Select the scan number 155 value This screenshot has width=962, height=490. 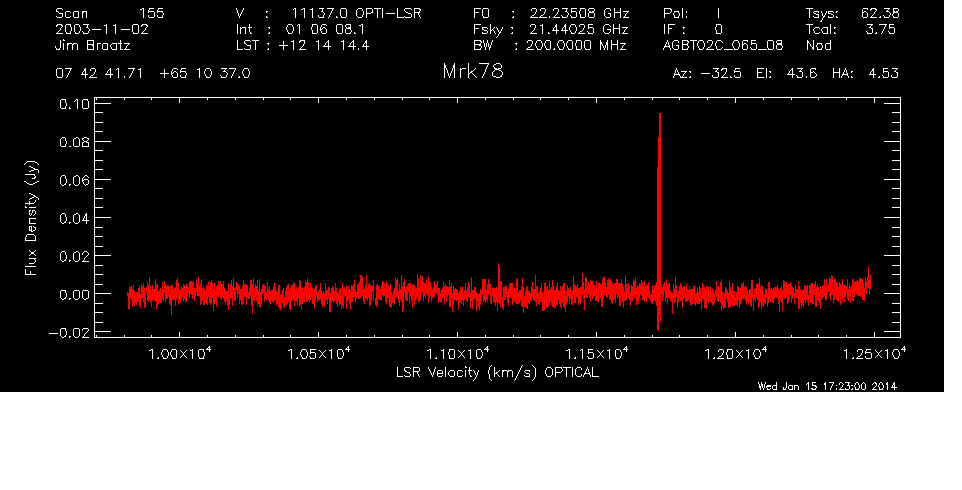tap(152, 13)
